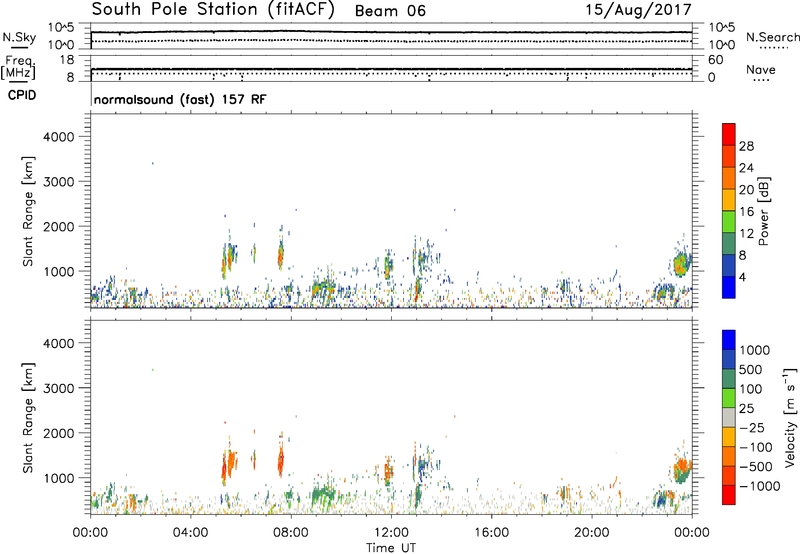The image size is (800, 554).
Task: Click the date '15/Aug/2017'
Action: tap(638, 9)
